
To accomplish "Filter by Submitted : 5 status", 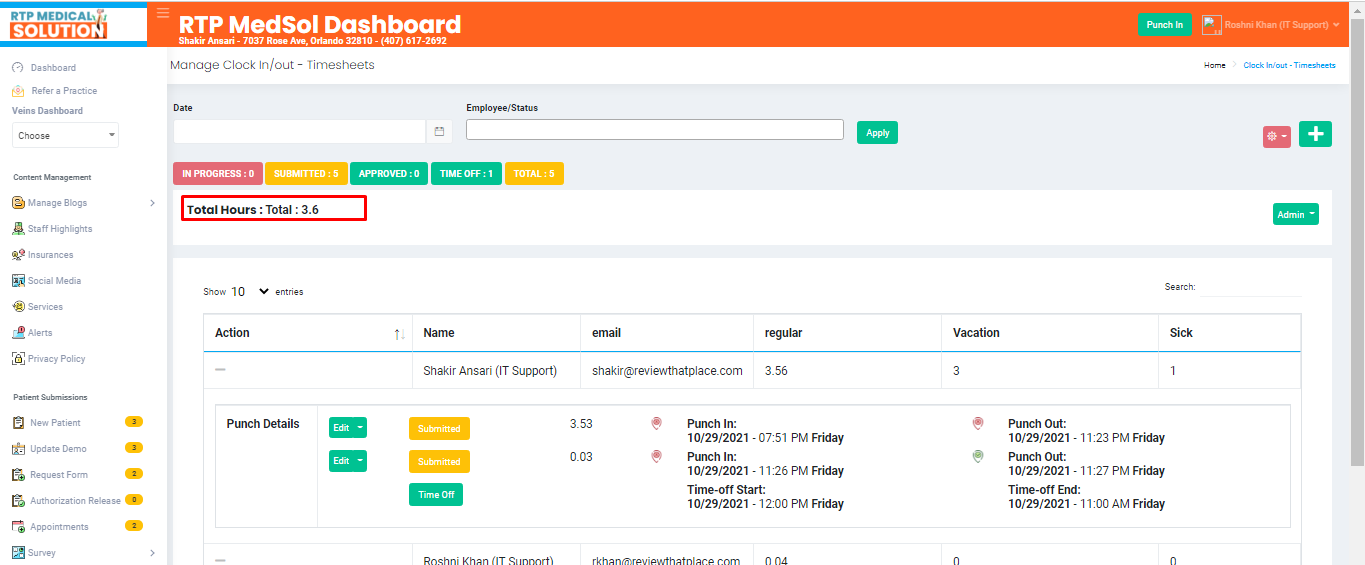I will tap(306, 174).
